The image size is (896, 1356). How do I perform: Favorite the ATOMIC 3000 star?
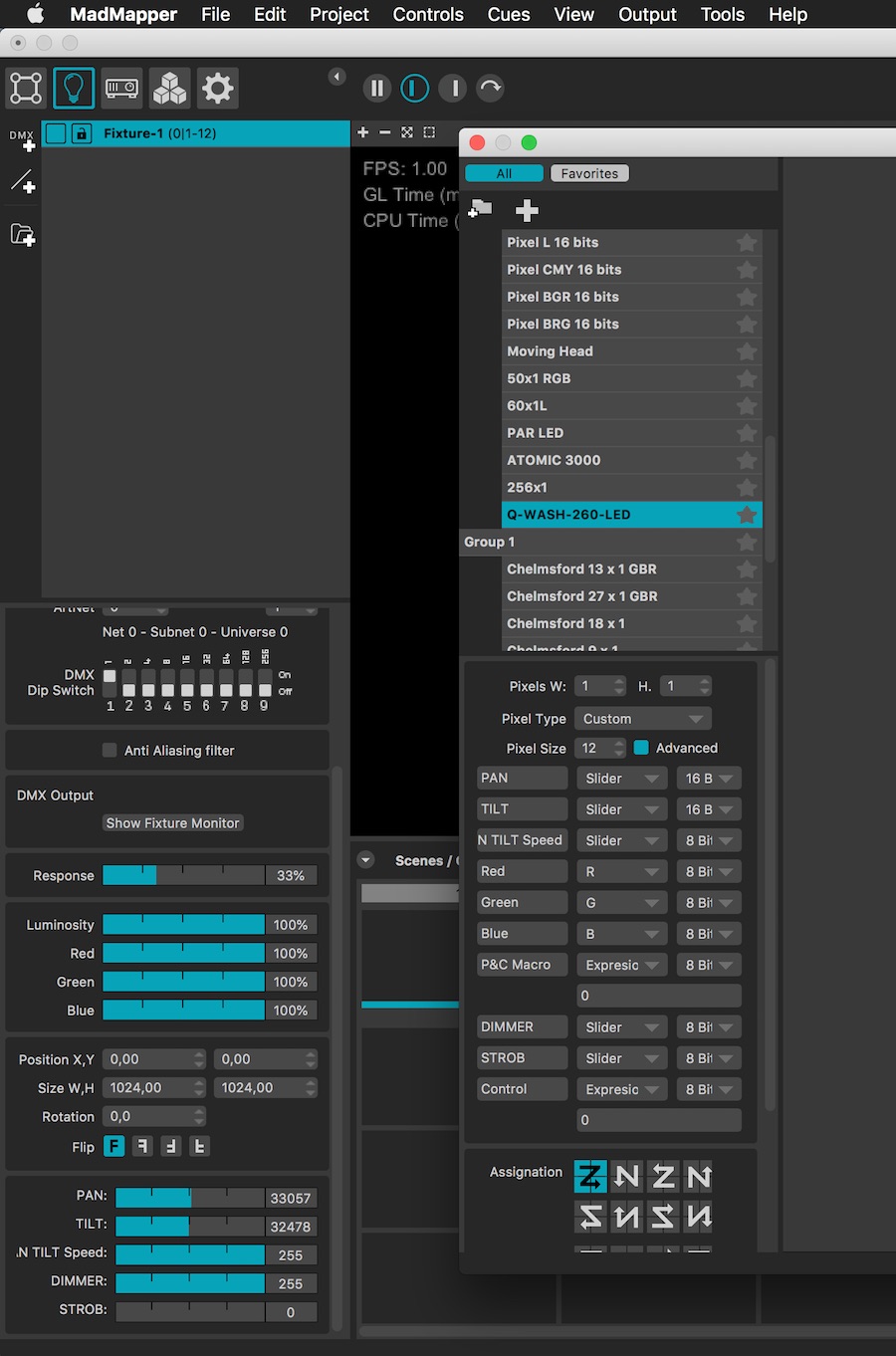coord(747,460)
